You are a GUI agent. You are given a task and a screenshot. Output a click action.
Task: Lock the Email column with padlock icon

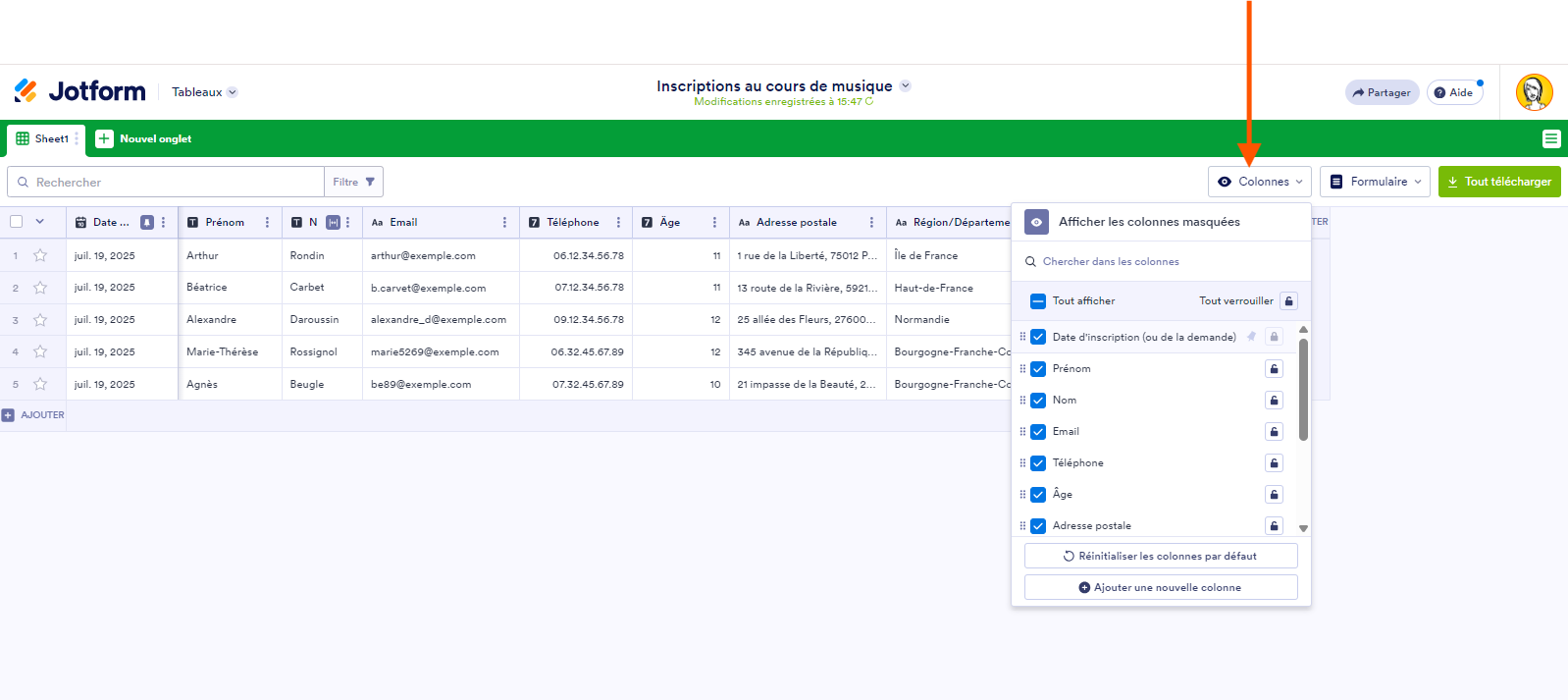[x=1274, y=432]
